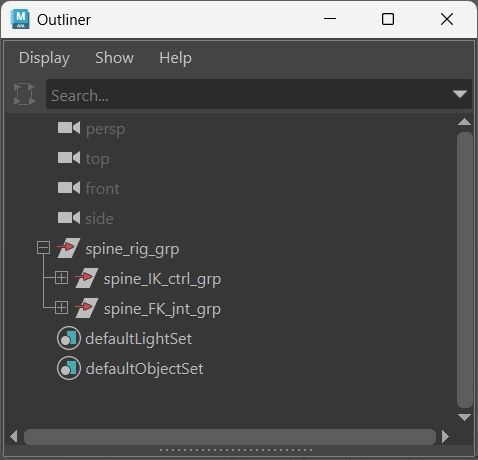Open the search filter dropdown arrow
Image resolution: width=478 pixels, height=460 pixels.
coord(460,94)
